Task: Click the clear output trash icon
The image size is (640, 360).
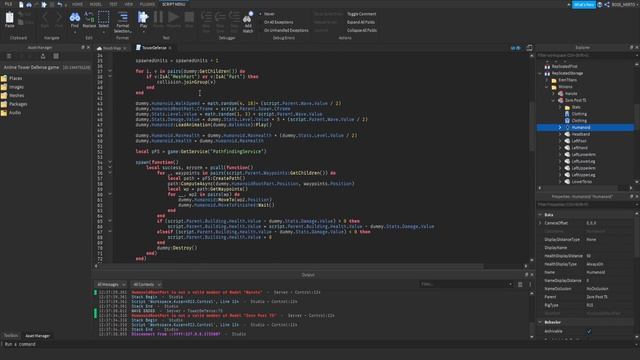Action: pos(520,284)
